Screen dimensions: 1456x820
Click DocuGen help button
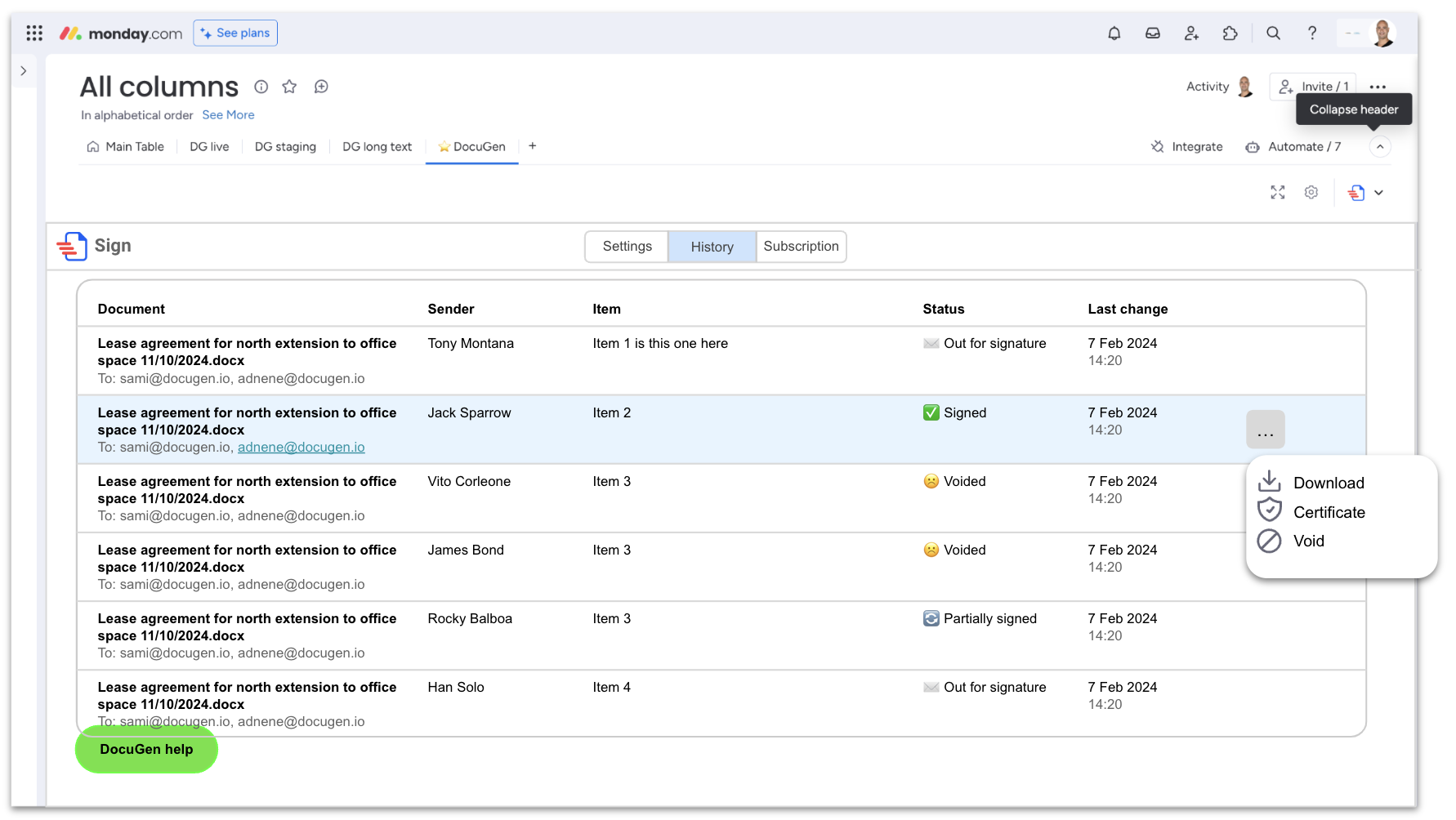click(x=146, y=749)
